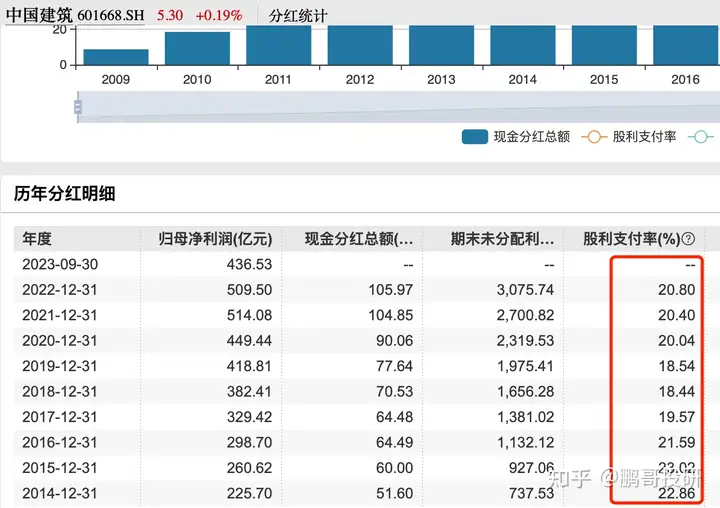720x508 pixels.
Task: Click net profit value 418.81
Action: [249, 366]
